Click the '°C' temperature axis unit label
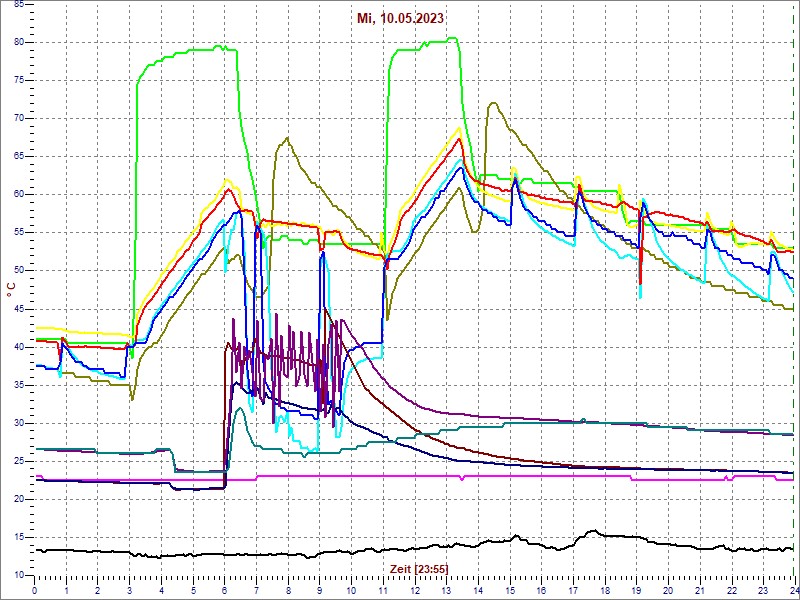The height and width of the screenshot is (600, 800). pyautogui.click(x=11, y=290)
